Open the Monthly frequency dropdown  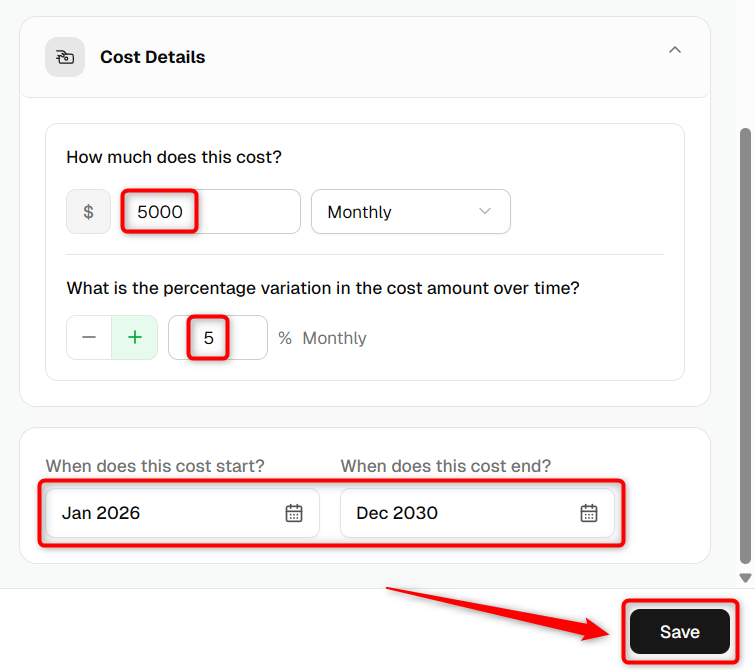(x=411, y=211)
